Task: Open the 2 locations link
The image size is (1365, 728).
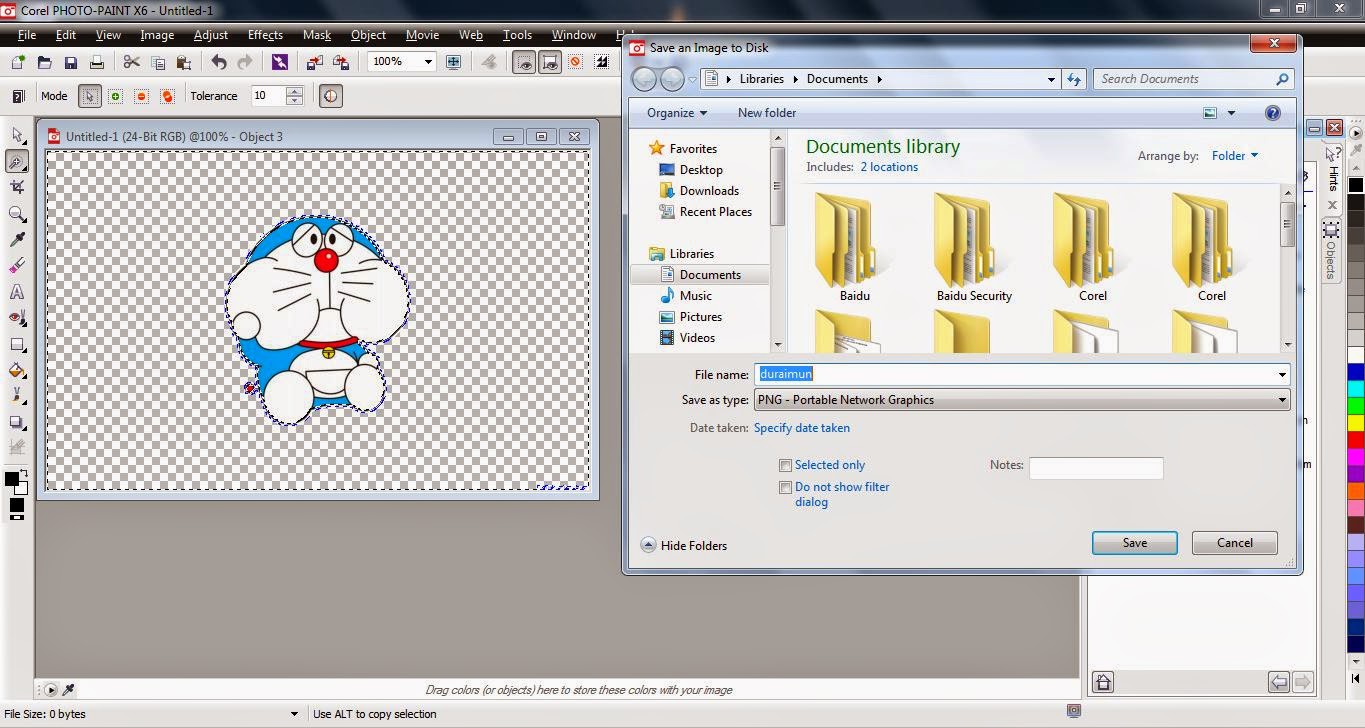Action: click(889, 167)
